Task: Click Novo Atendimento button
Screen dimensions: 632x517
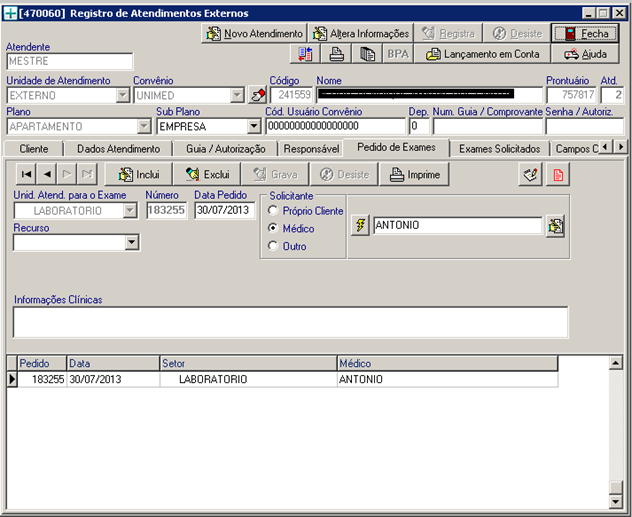Action: click(x=254, y=33)
